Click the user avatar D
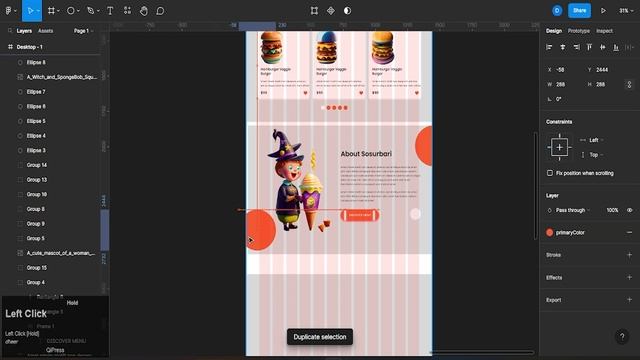This screenshot has width=640, height=360. 557,11
